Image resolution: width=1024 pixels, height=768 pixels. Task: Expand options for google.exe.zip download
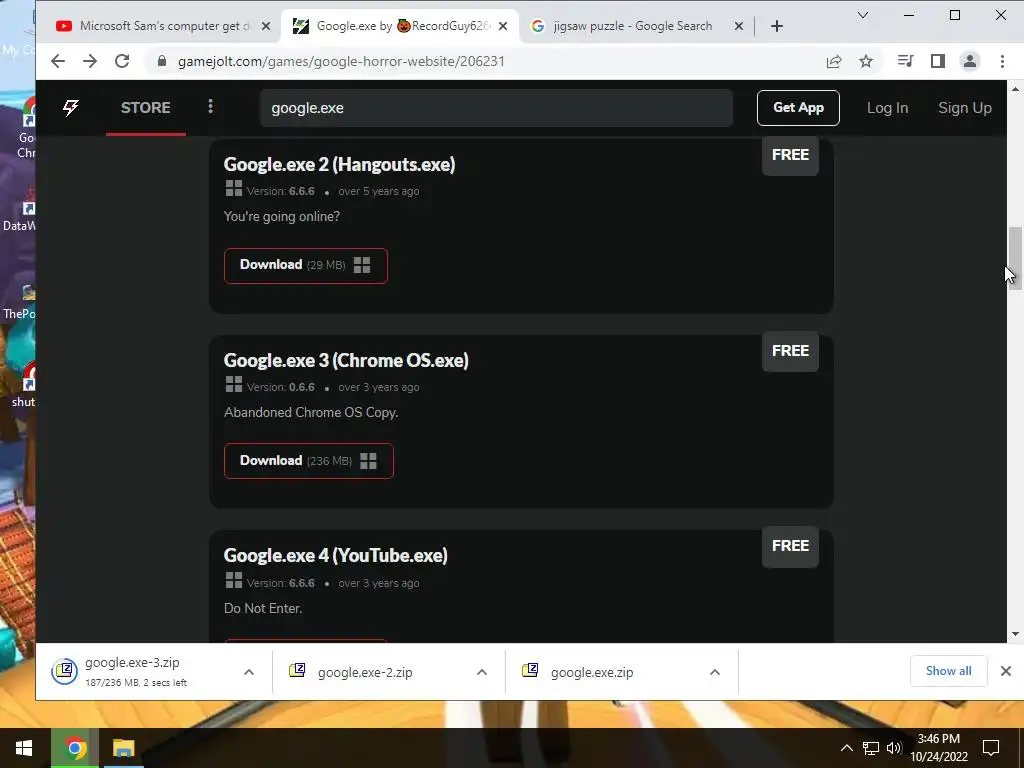click(x=715, y=672)
